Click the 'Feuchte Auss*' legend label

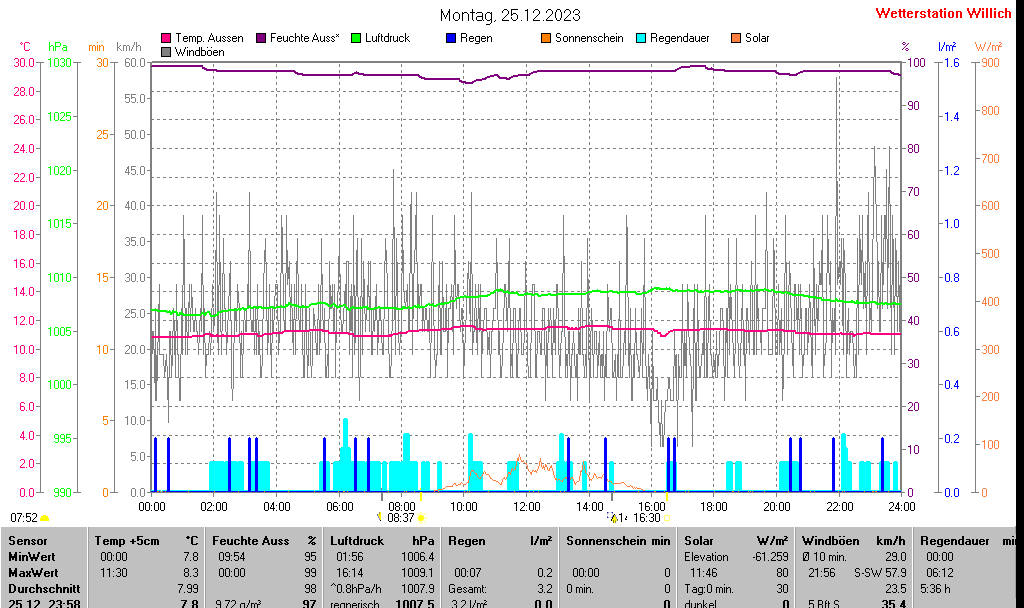[x=304, y=39]
